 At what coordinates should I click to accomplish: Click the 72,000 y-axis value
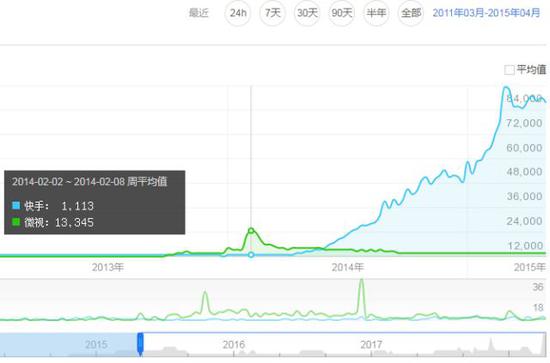tap(524, 123)
